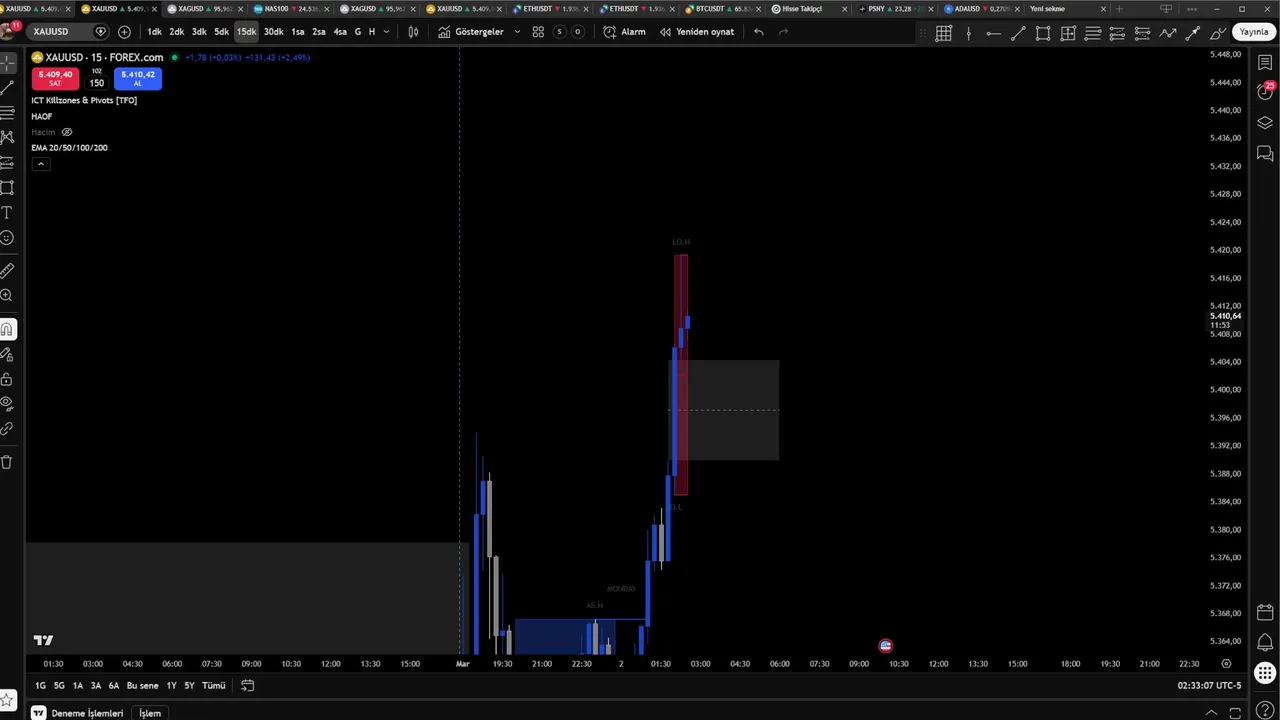Open the calendar panel icon

tap(1265, 612)
